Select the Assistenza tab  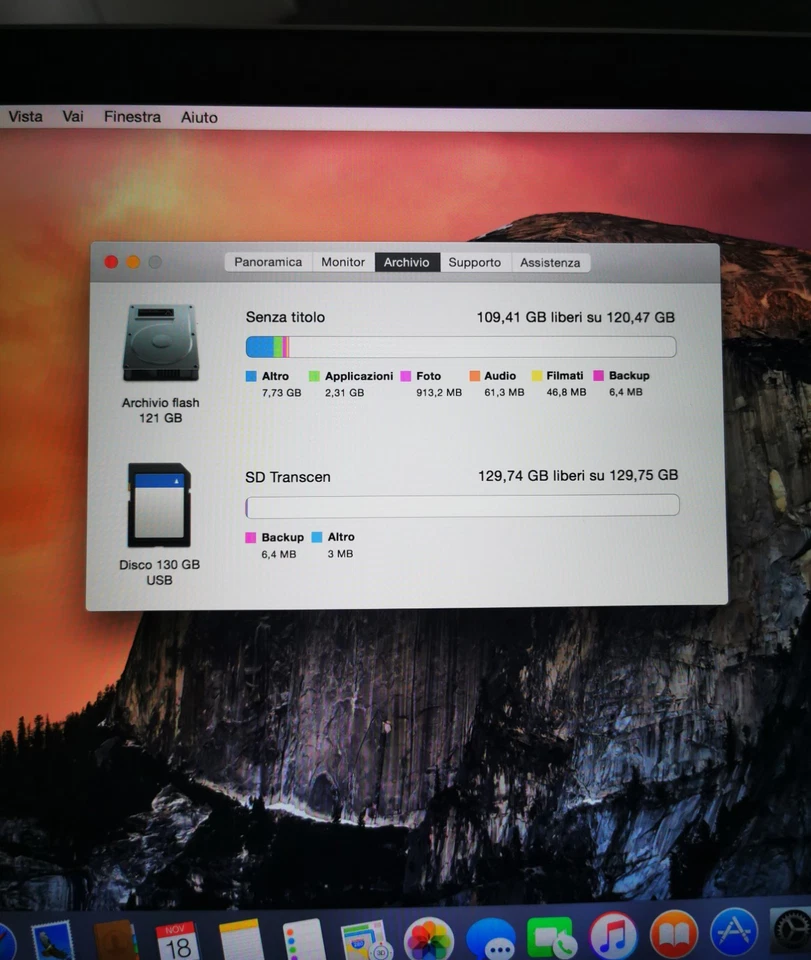point(550,261)
